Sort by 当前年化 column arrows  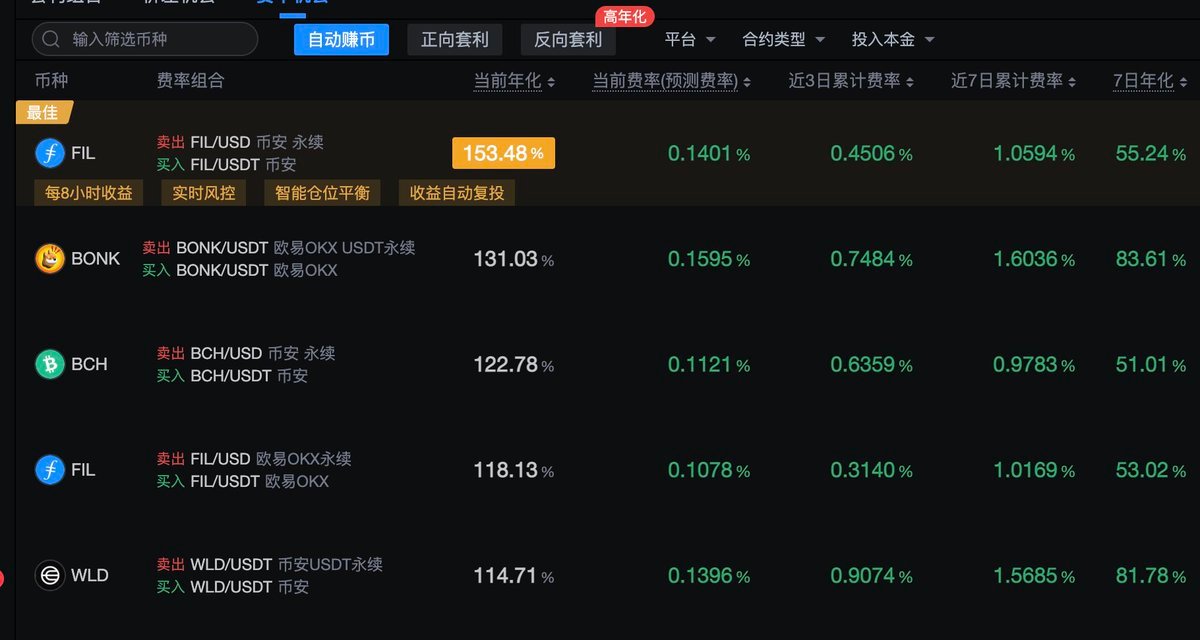551,82
